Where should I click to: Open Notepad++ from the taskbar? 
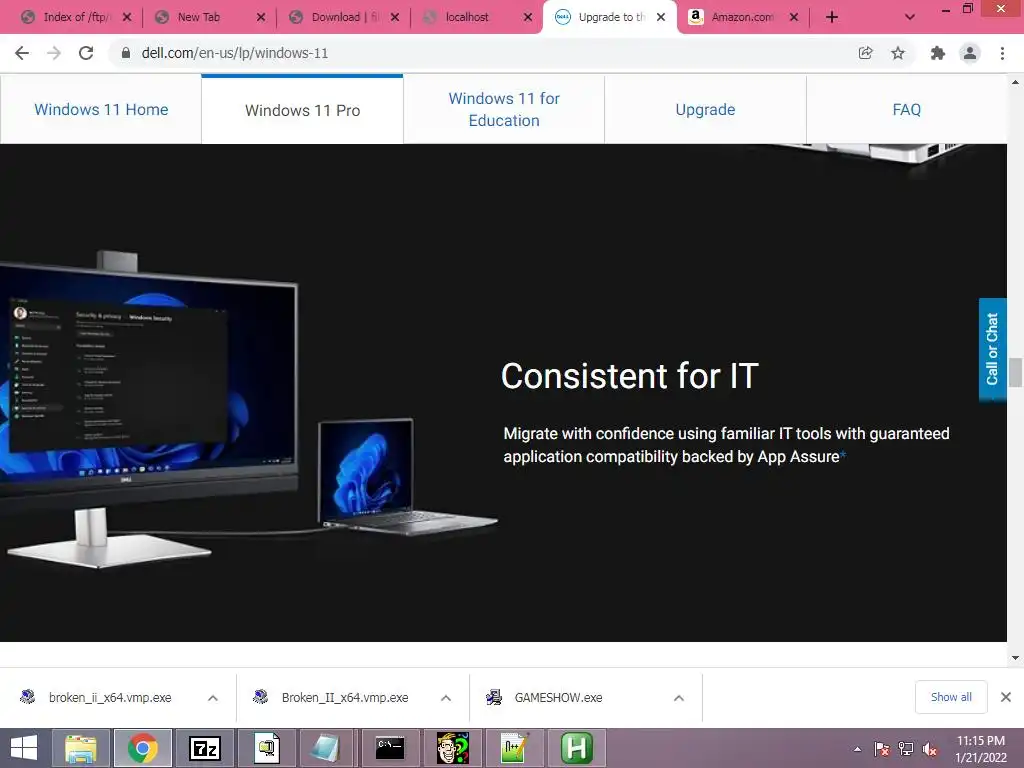click(515, 748)
